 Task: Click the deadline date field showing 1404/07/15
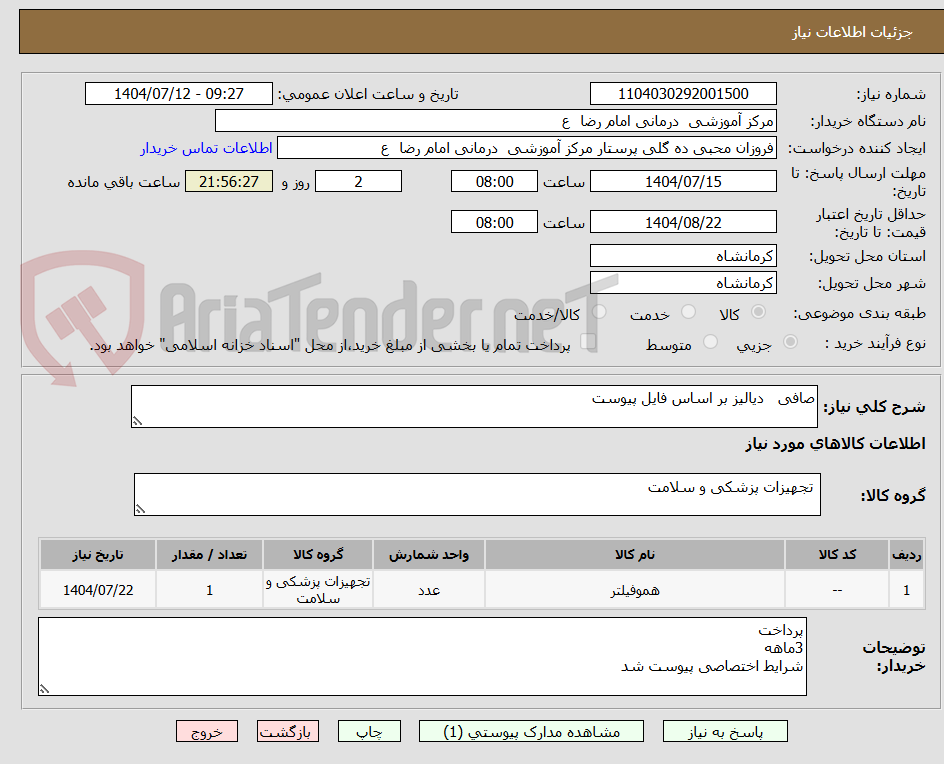click(683, 181)
